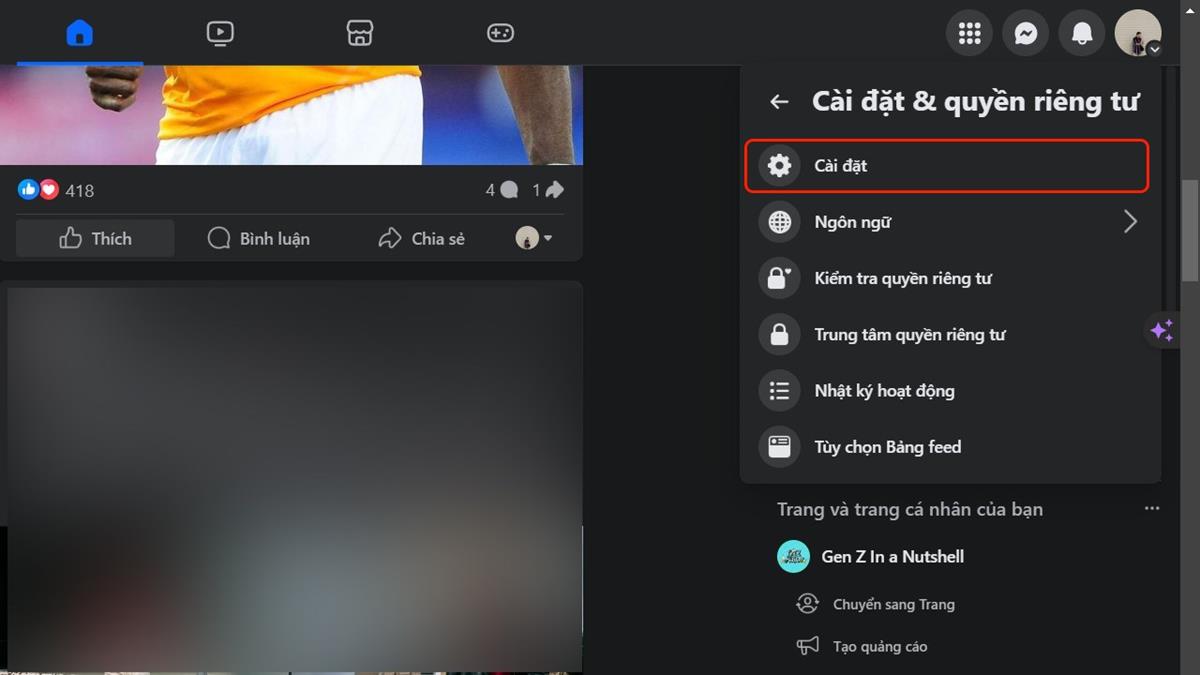Open Cài đặt settings

tap(946, 166)
